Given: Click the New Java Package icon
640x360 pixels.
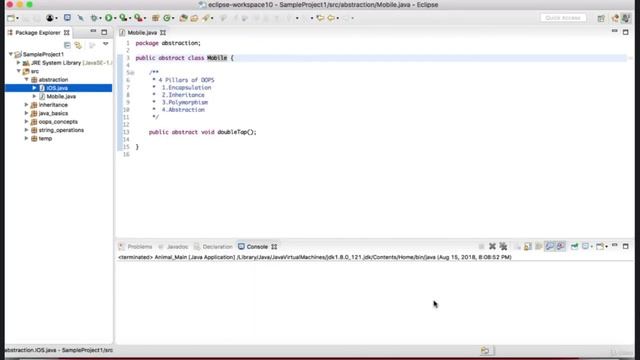Looking at the screenshot, I should [x=156, y=18].
